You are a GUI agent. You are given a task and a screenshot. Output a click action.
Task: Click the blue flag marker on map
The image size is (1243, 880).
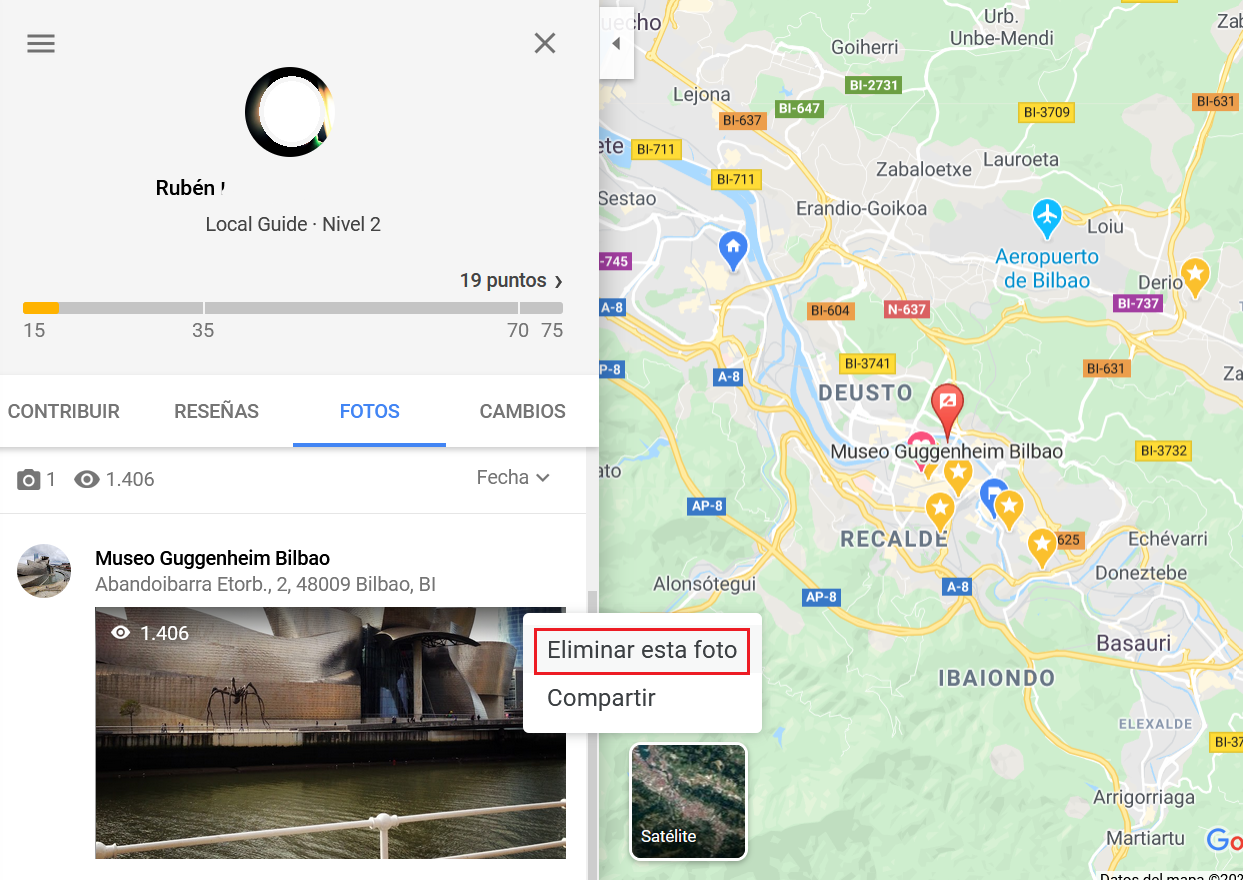click(992, 495)
